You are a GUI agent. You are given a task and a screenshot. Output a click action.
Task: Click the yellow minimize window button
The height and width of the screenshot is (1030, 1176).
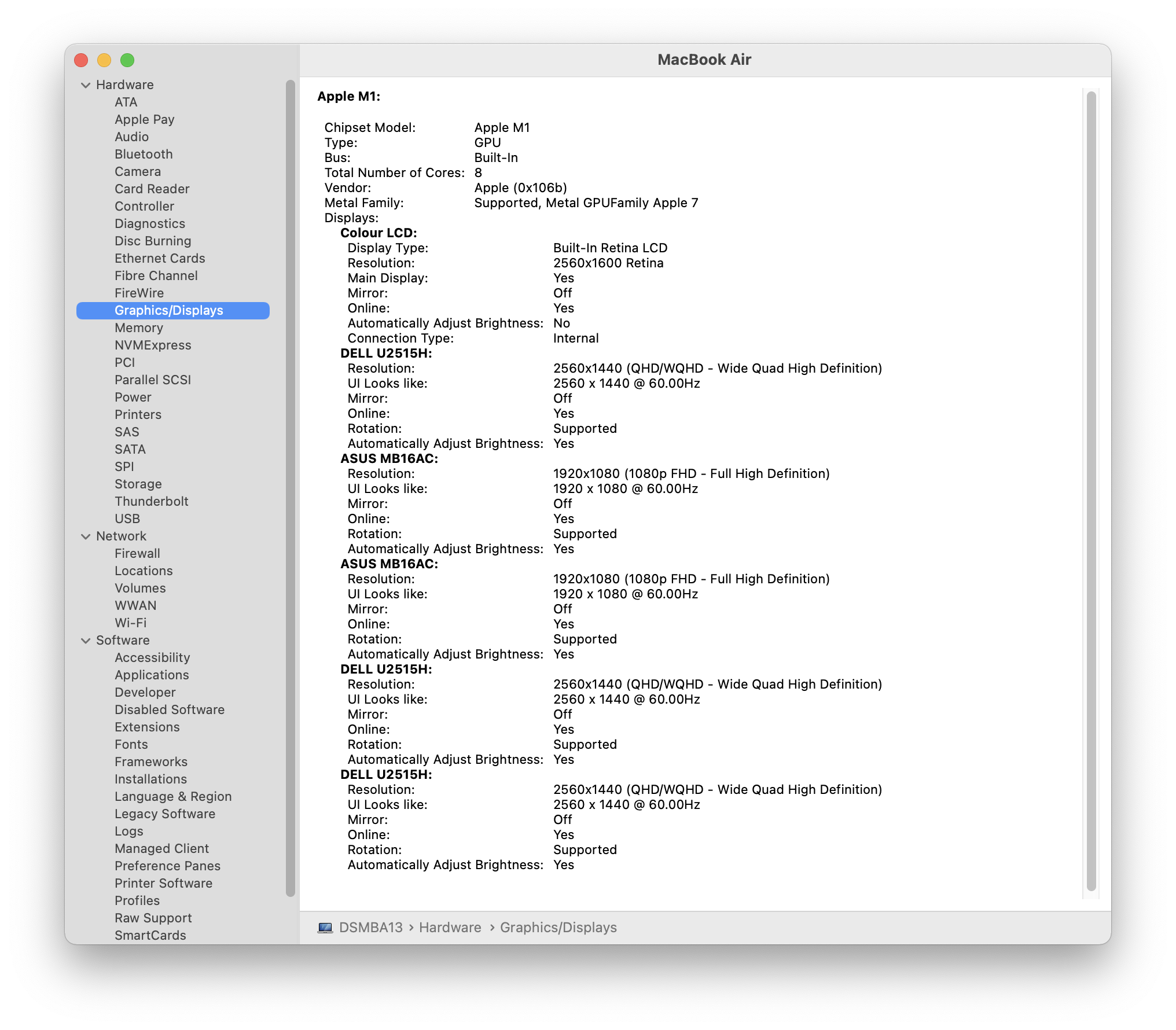pyautogui.click(x=104, y=60)
